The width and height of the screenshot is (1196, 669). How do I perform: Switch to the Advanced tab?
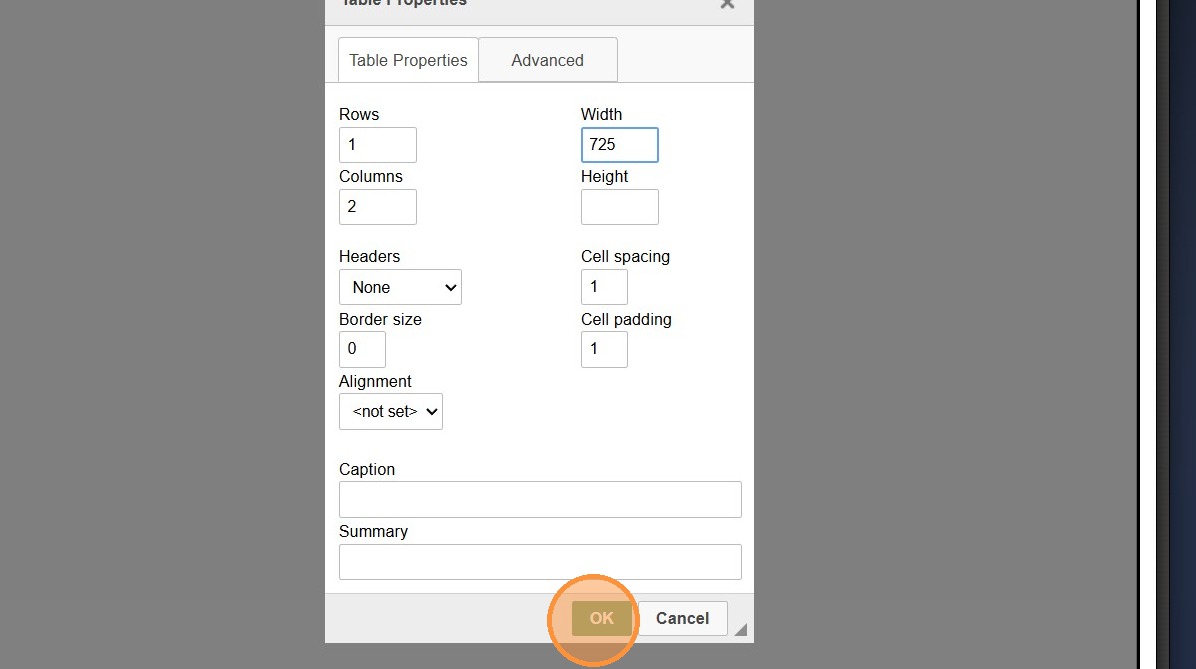[547, 60]
